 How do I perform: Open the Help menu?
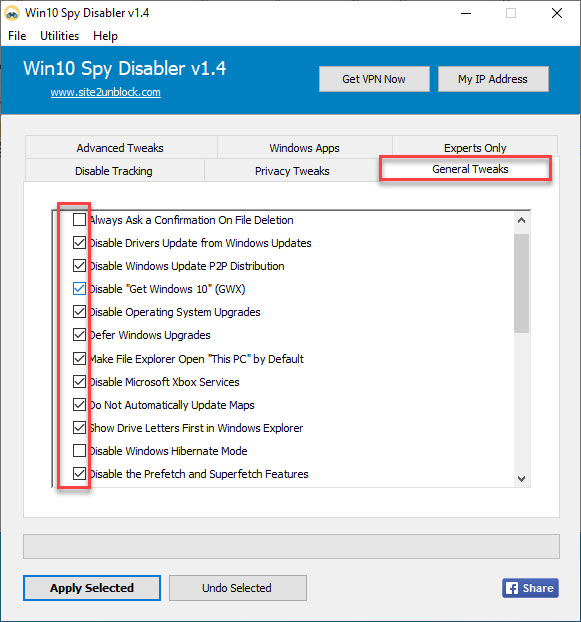(105, 36)
